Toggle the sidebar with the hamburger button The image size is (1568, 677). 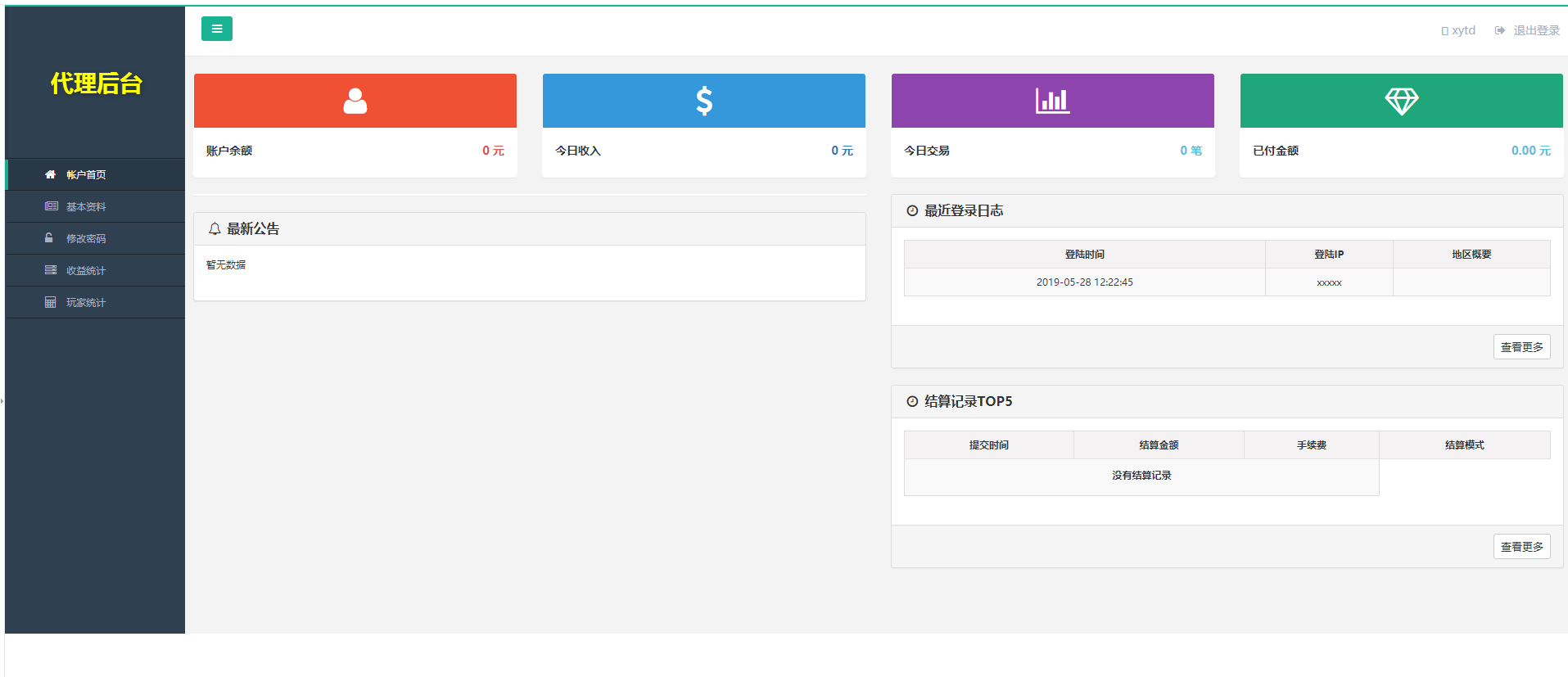pos(216,29)
